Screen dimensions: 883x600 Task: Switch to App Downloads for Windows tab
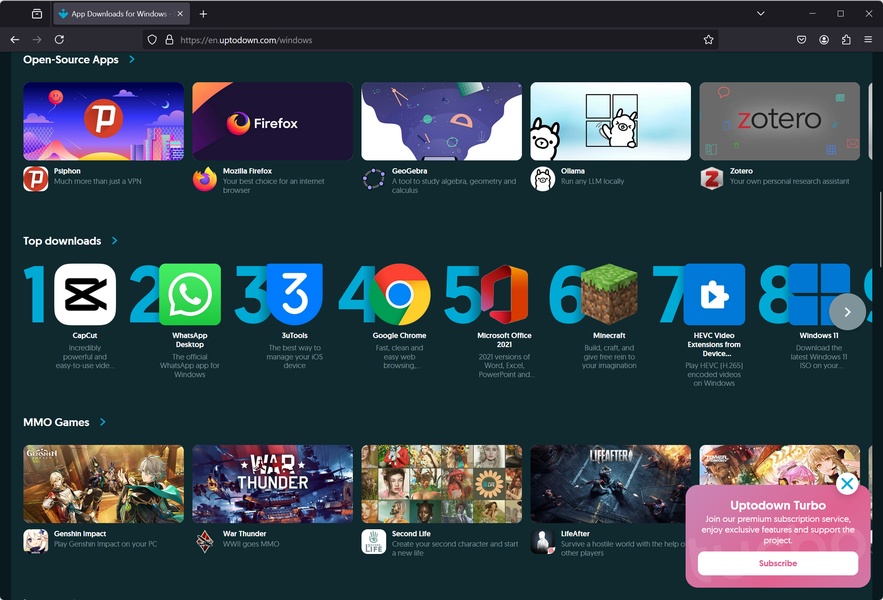[115, 14]
